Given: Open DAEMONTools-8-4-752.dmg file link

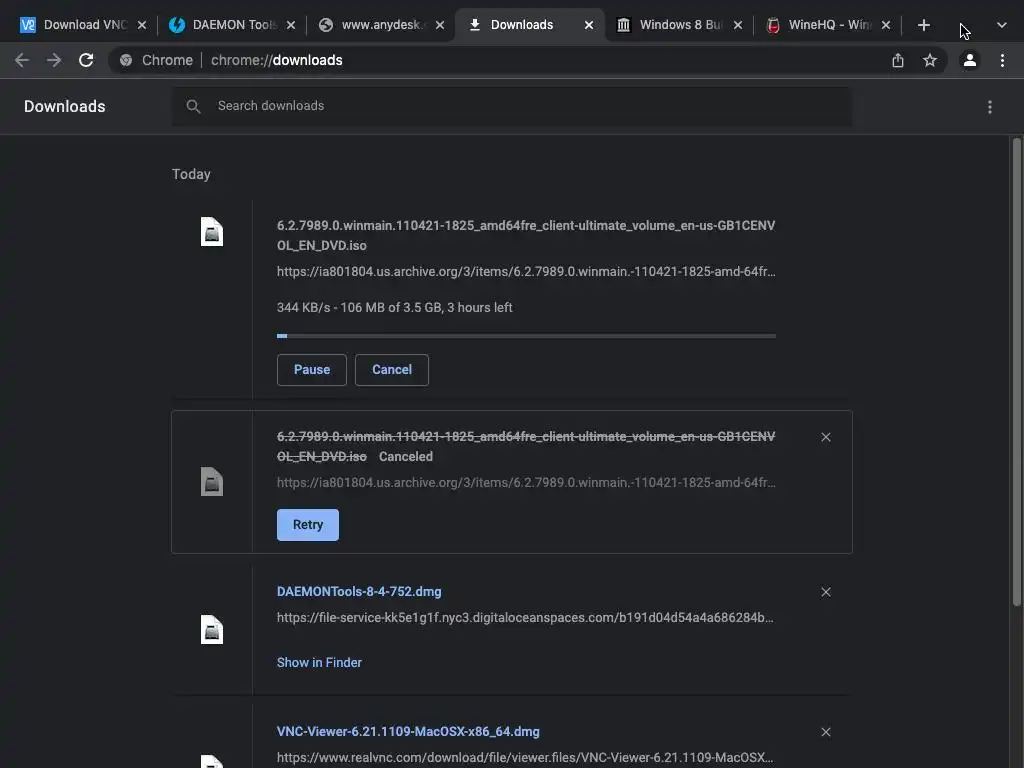Looking at the screenshot, I should click(359, 592).
